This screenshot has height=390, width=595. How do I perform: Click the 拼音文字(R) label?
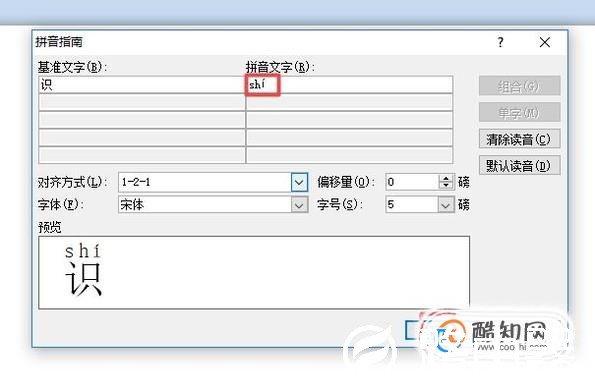[280, 67]
